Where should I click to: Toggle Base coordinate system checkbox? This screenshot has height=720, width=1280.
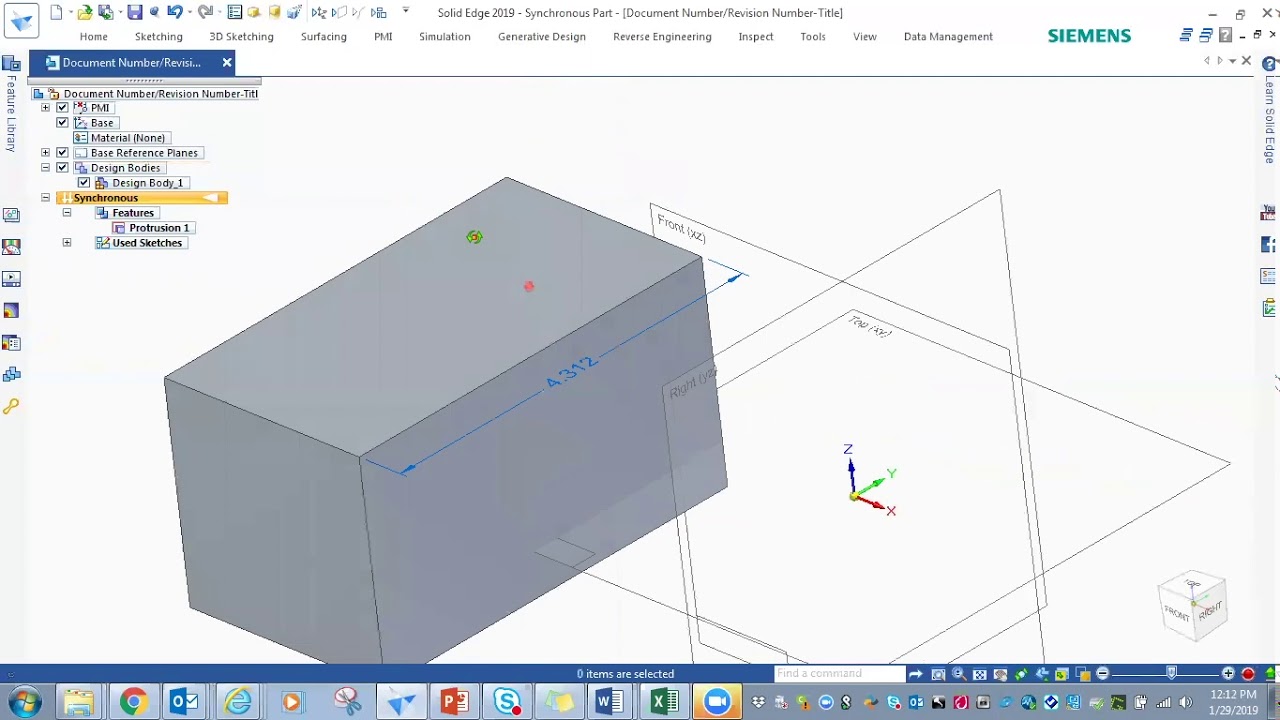62,123
